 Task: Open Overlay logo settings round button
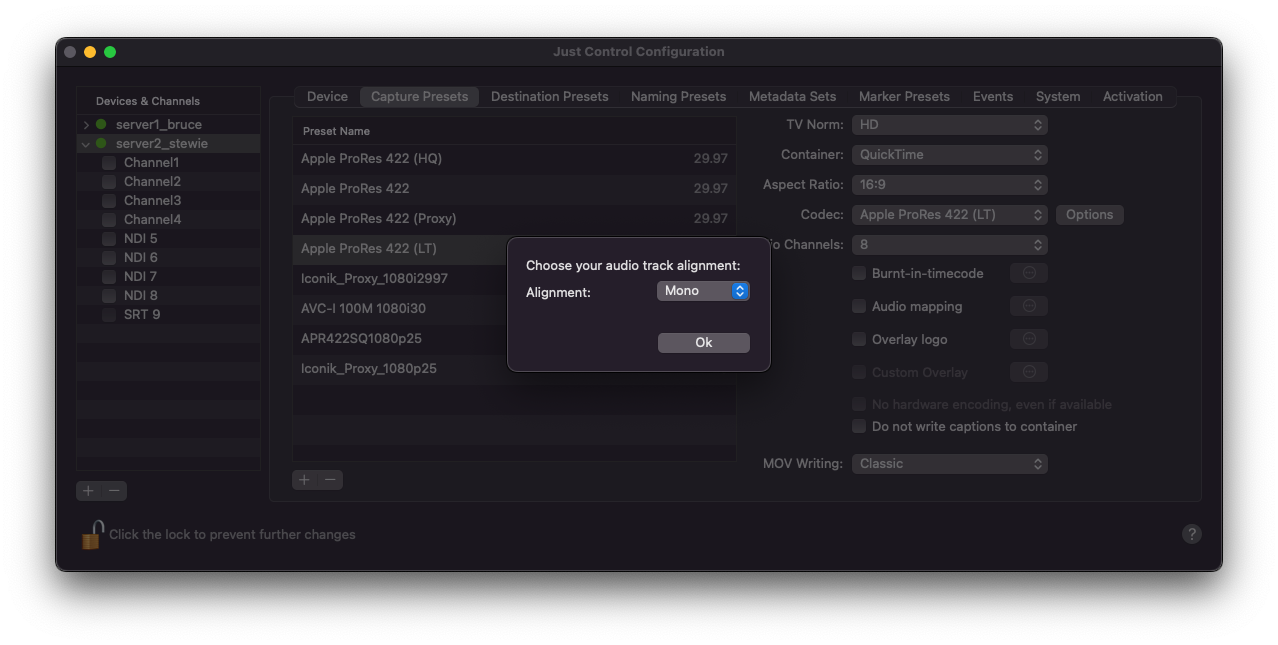(x=1029, y=339)
